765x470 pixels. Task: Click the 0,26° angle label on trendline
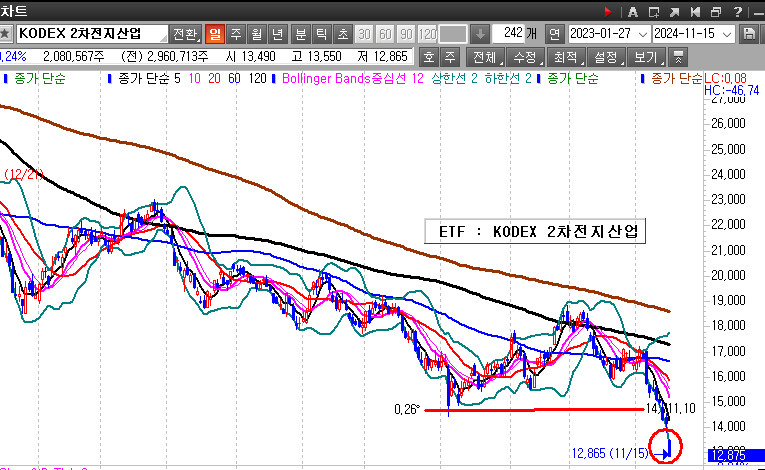tap(407, 409)
